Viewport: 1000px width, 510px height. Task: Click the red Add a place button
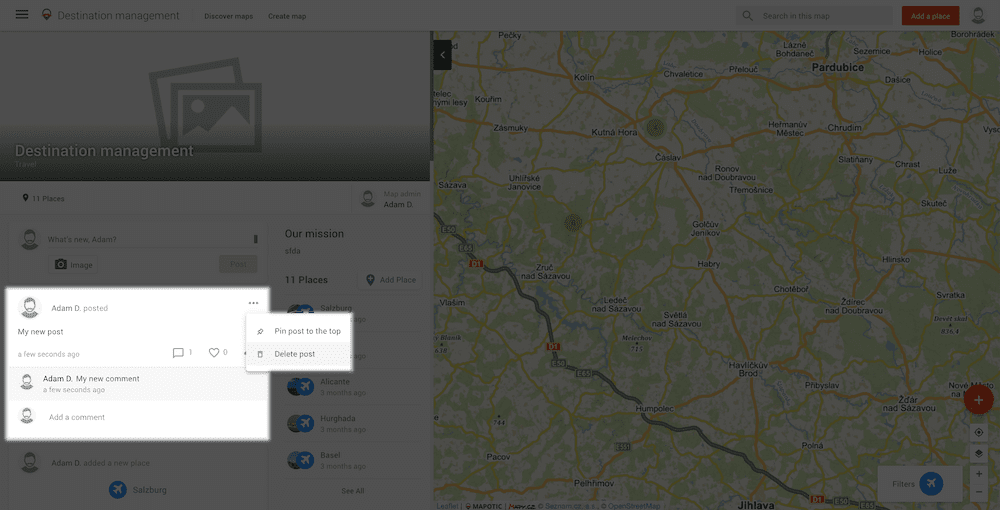point(930,16)
